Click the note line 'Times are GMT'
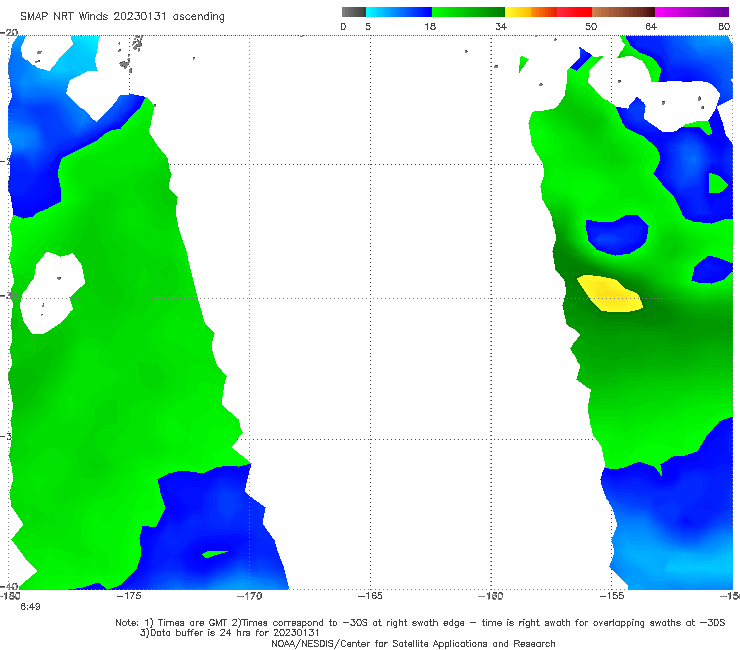This screenshot has width=740, height=650. 192,623
